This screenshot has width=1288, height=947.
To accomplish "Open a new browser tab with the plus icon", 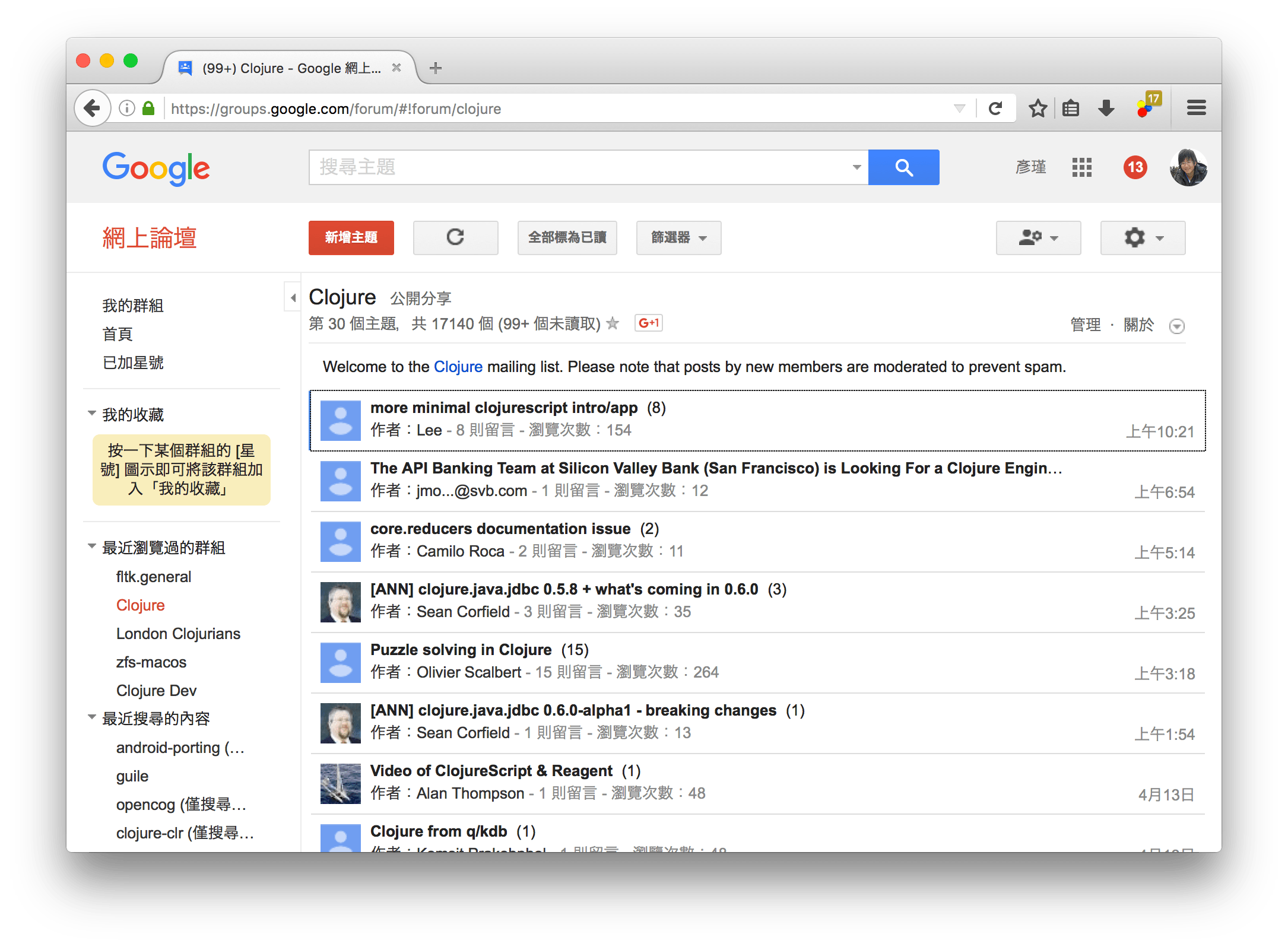I will pyautogui.click(x=436, y=68).
